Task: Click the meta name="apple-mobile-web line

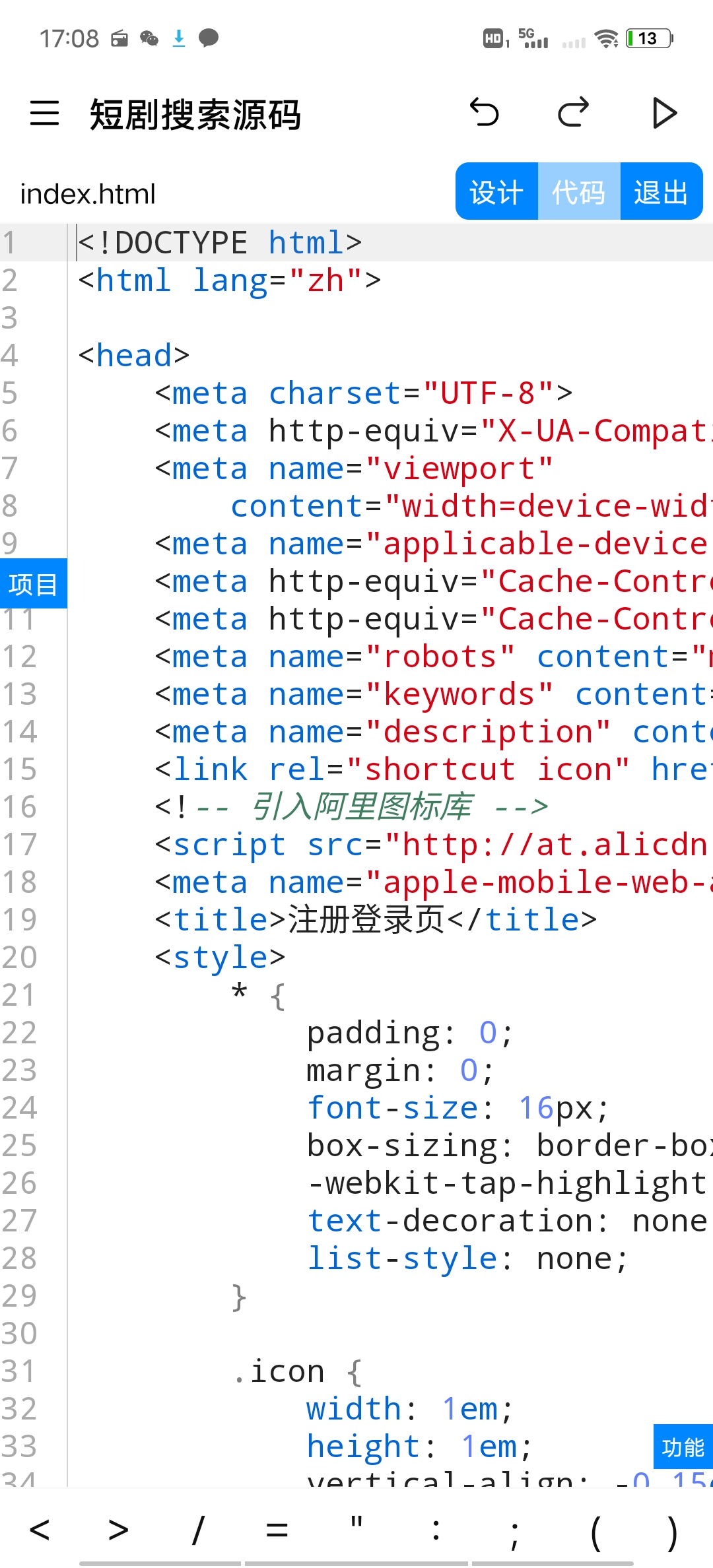Action: [x=434, y=882]
